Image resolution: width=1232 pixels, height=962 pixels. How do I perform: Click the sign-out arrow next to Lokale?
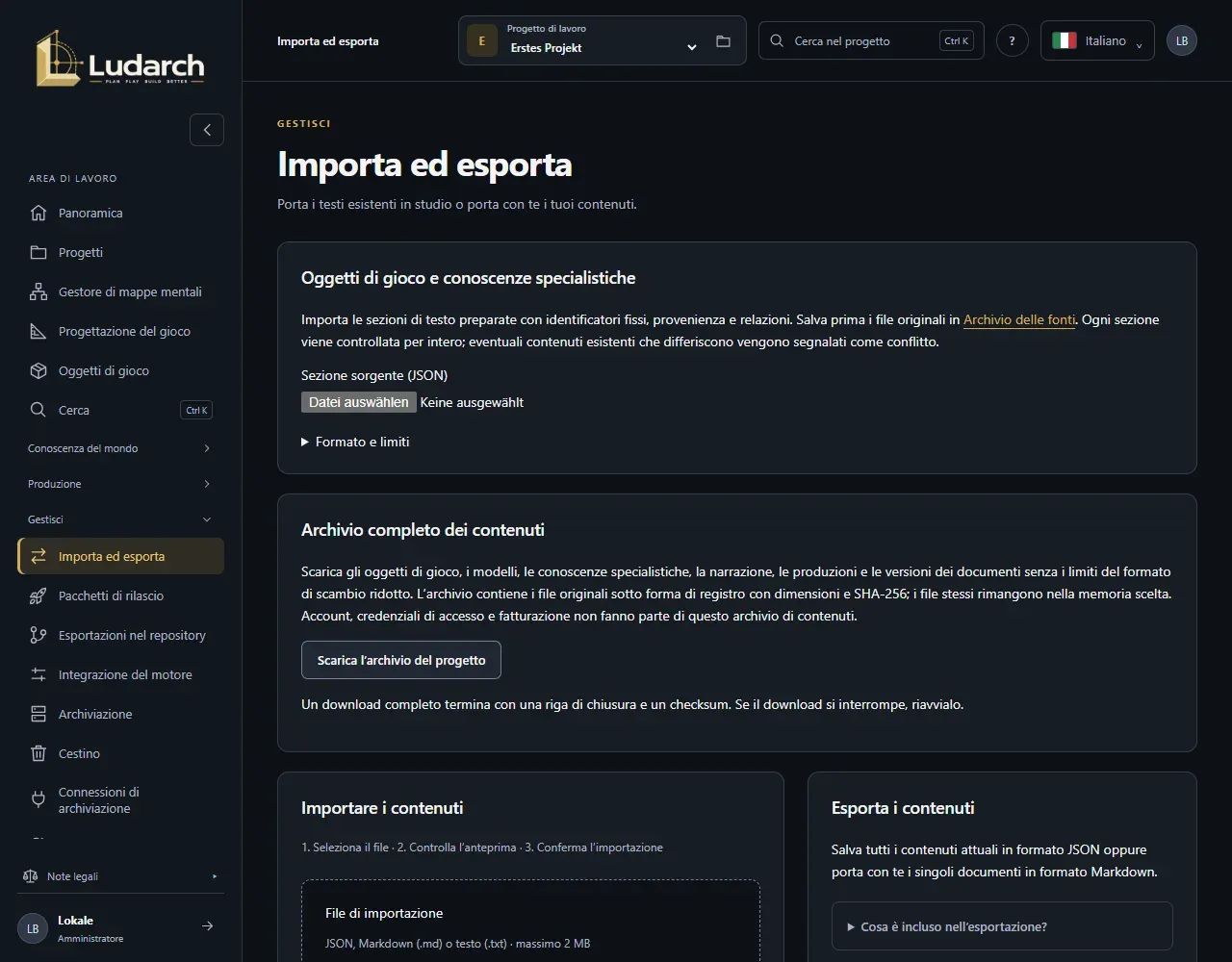[207, 926]
